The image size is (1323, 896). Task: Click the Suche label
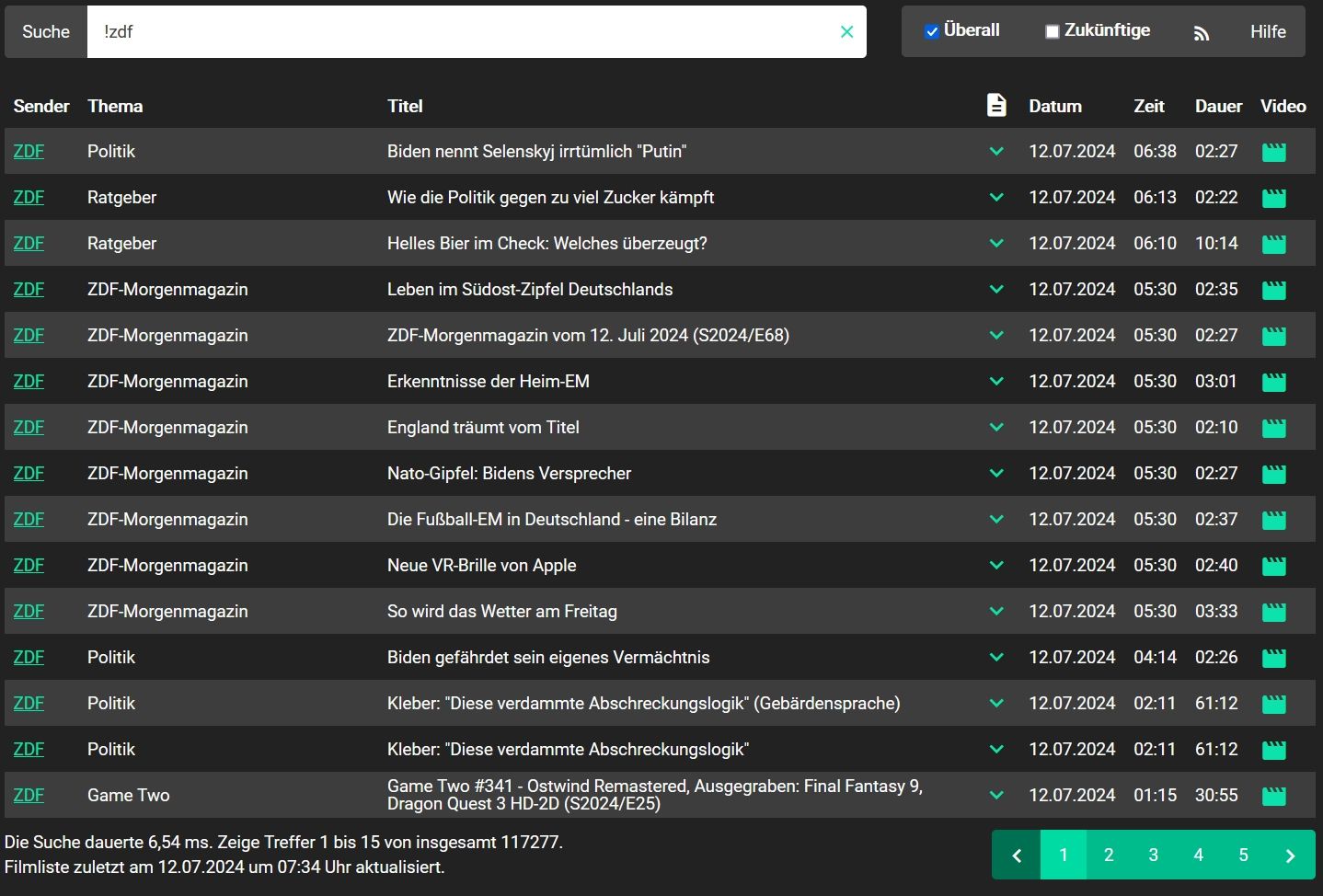[x=46, y=32]
